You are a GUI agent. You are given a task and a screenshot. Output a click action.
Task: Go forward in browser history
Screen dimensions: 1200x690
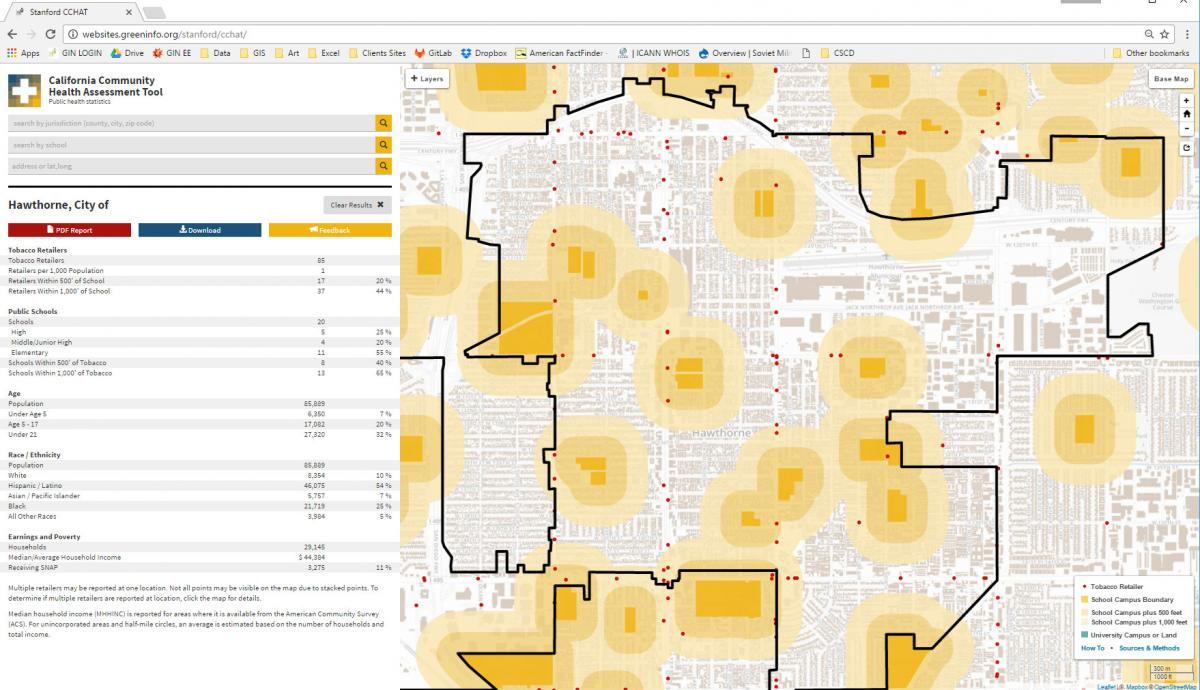(x=31, y=34)
